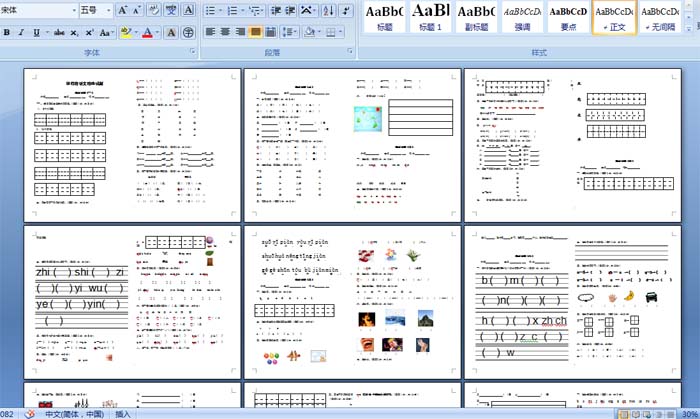Screen dimensions: 700x419
Task: Increase font size with Grow Font
Action: click(x=122, y=10)
